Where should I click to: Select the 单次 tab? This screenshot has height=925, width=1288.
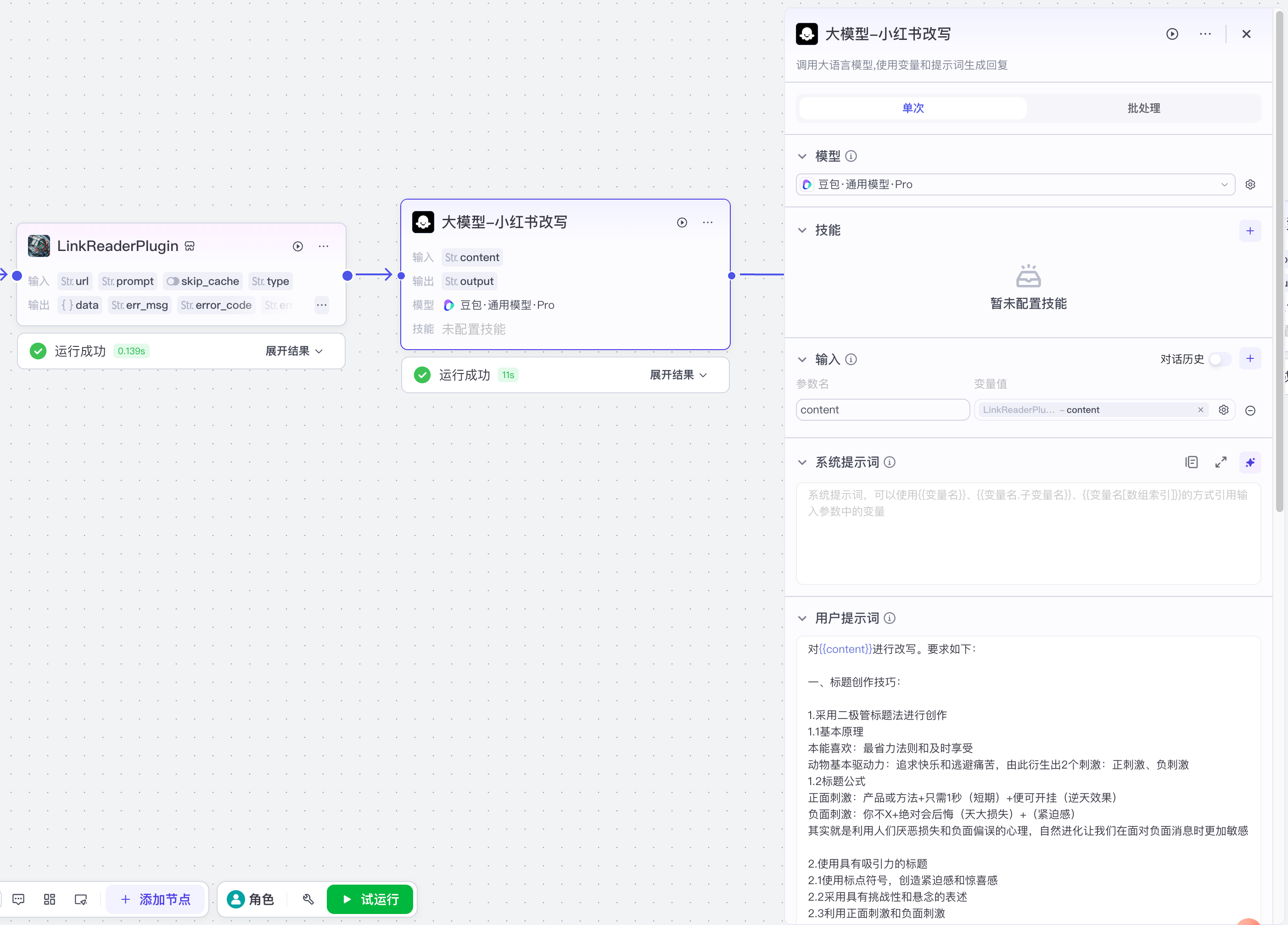coord(913,108)
